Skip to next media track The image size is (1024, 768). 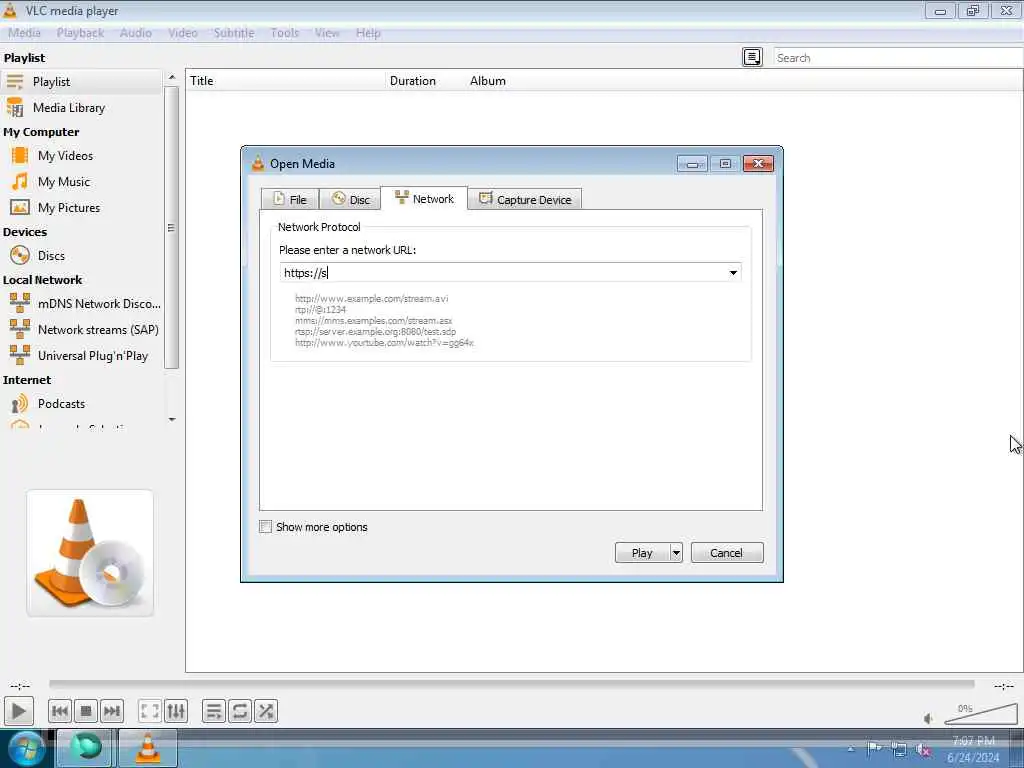click(112, 711)
